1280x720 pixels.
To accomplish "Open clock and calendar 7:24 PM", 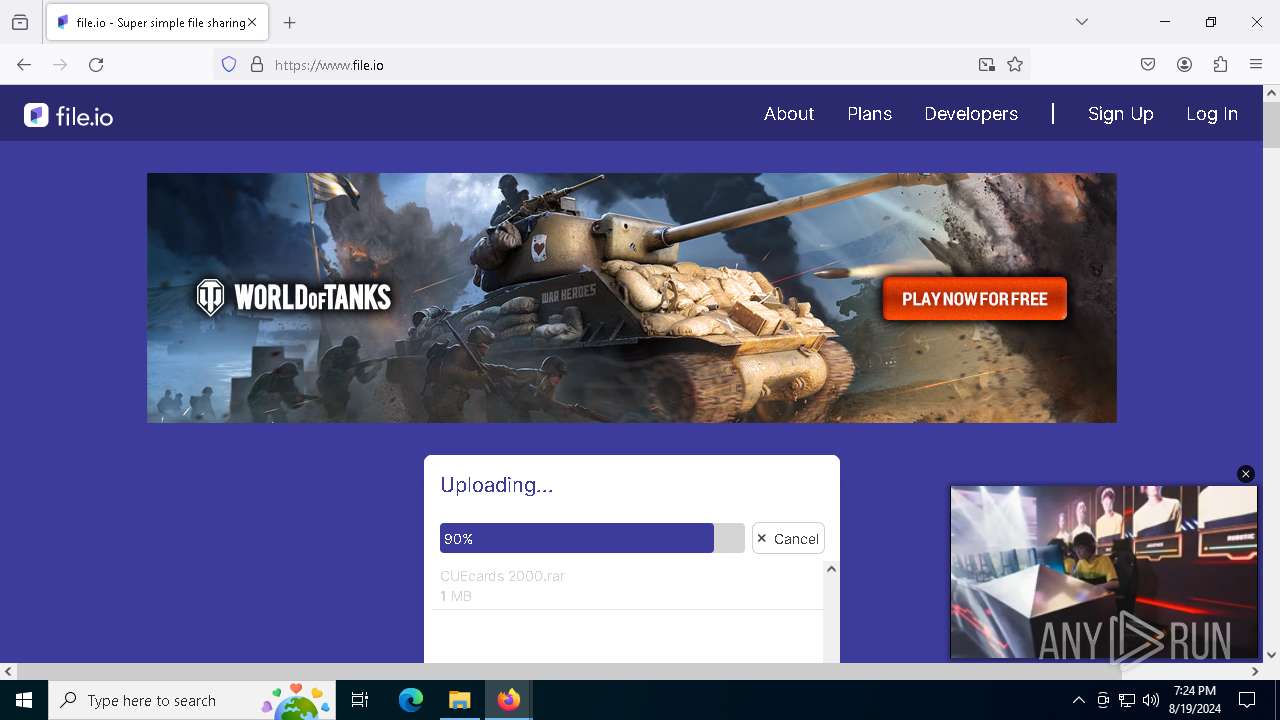I will 1195,700.
